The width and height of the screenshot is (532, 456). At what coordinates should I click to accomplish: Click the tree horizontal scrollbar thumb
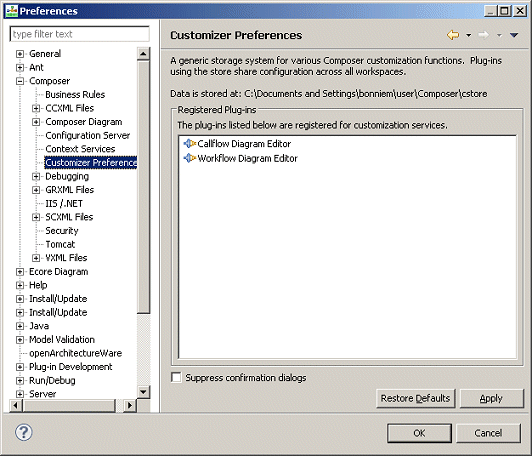[69, 405]
